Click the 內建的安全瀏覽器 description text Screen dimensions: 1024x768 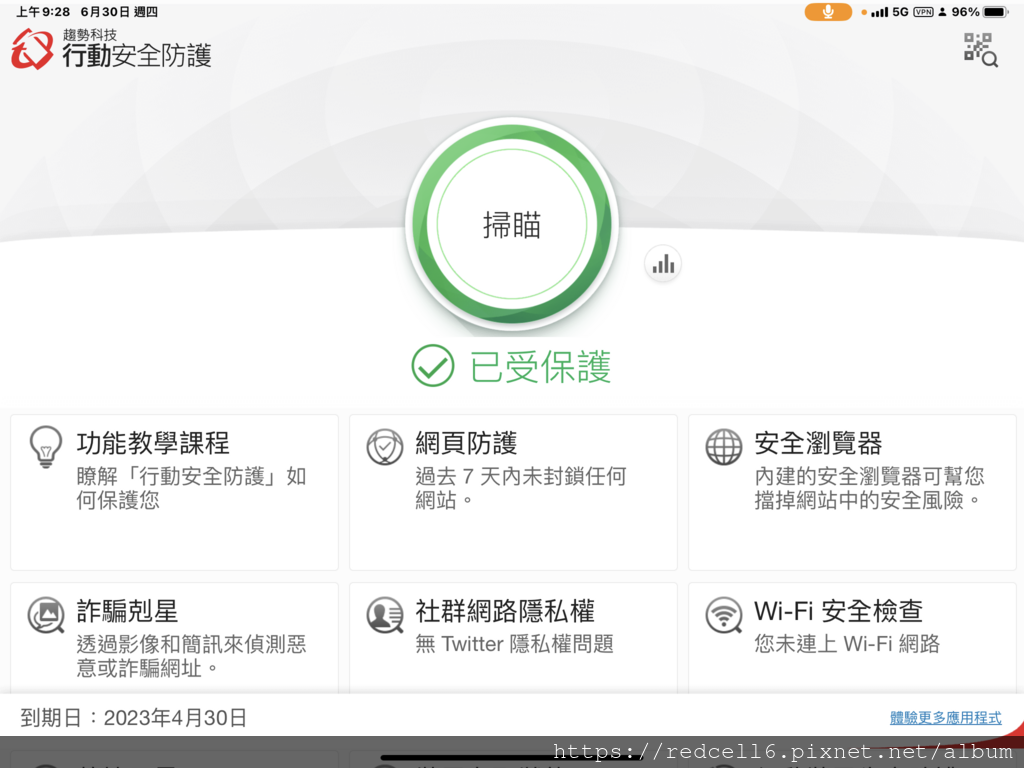(869, 488)
